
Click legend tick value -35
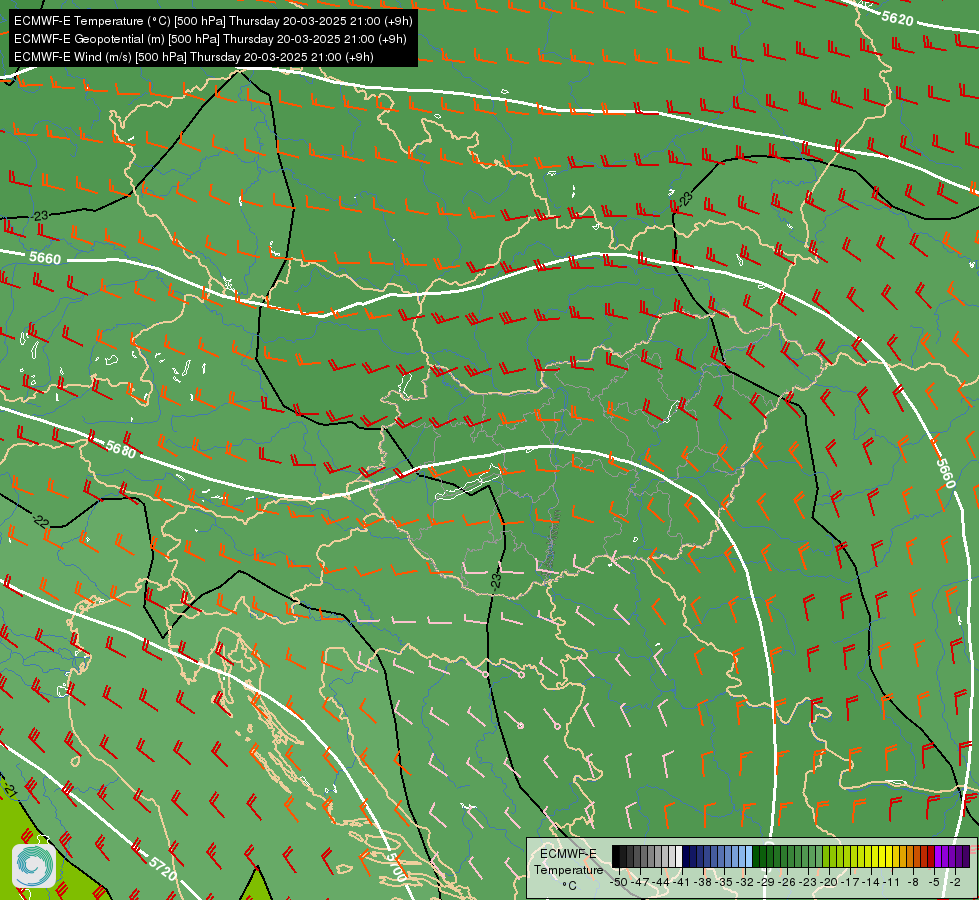pos(724,882)
